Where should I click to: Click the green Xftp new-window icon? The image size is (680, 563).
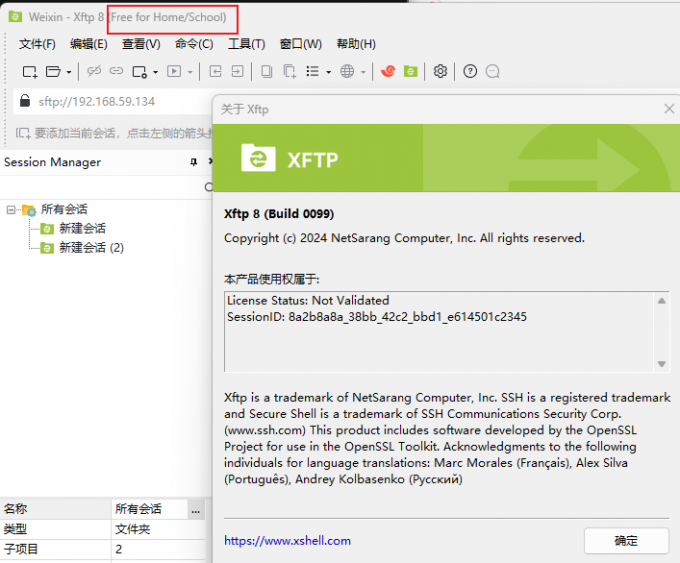click(x=410, y=71)
